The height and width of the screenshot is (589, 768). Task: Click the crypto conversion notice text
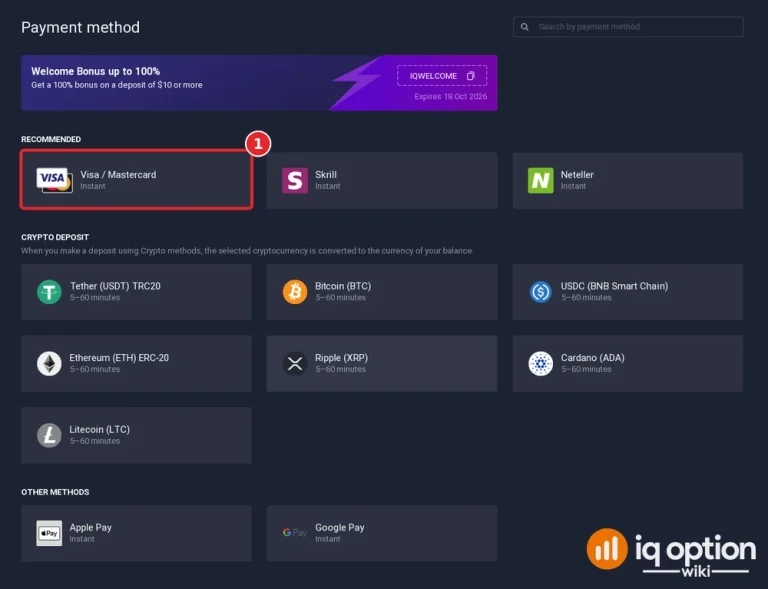pyautogui.click(x=247, y=251)
